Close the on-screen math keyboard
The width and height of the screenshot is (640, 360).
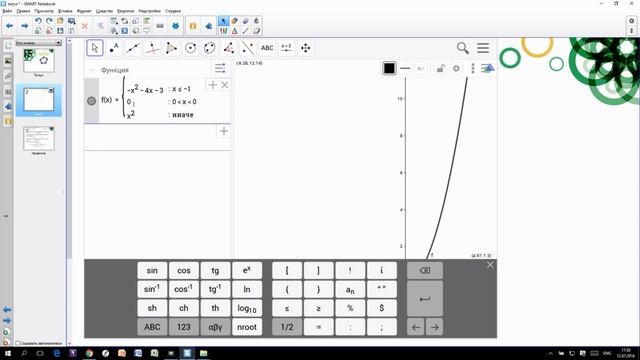click(490, 265)
